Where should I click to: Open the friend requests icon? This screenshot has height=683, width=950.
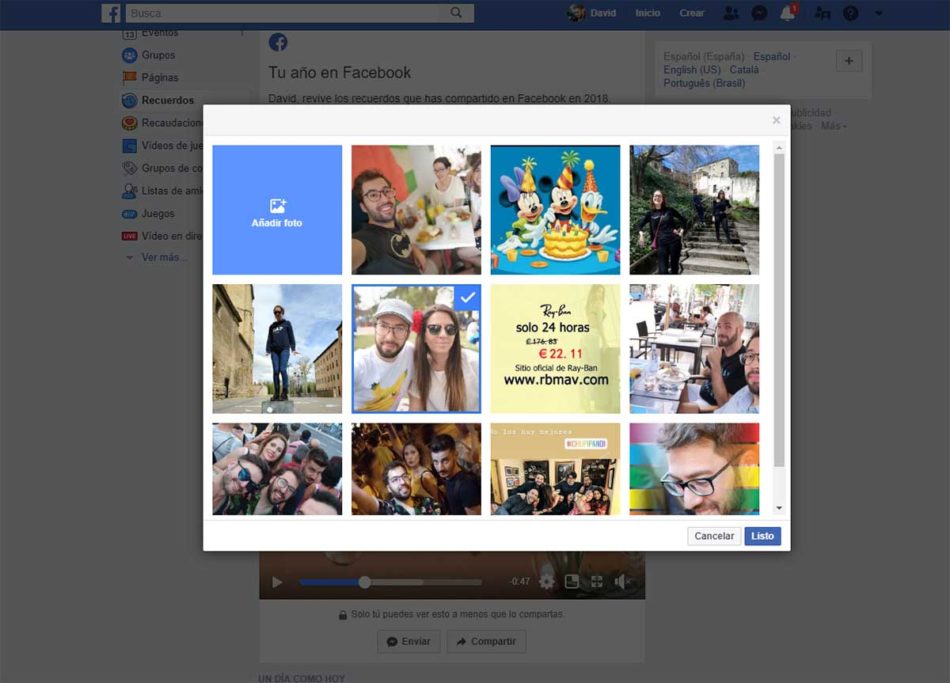coord(731,13)
